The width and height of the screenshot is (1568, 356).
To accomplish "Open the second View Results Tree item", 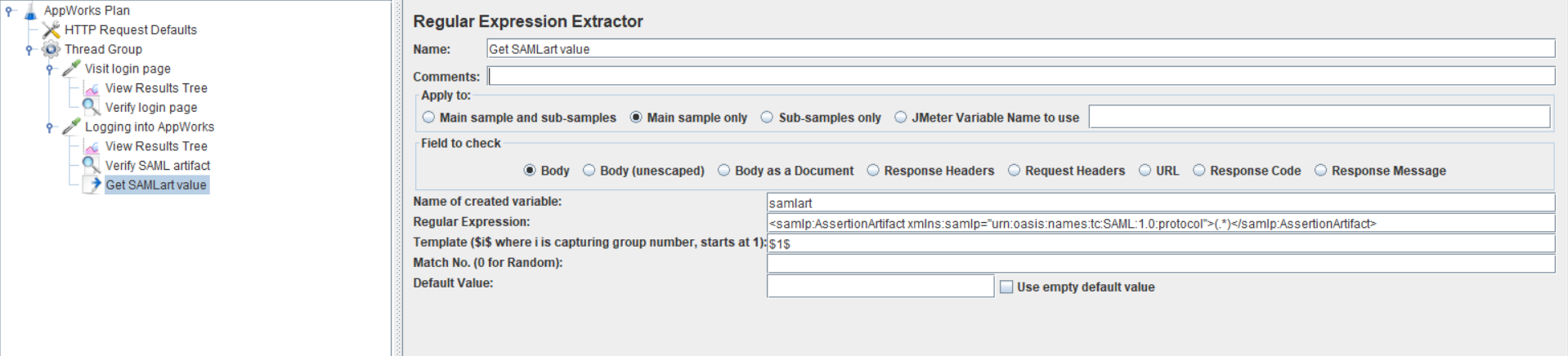I will click(x=155, y=146).
